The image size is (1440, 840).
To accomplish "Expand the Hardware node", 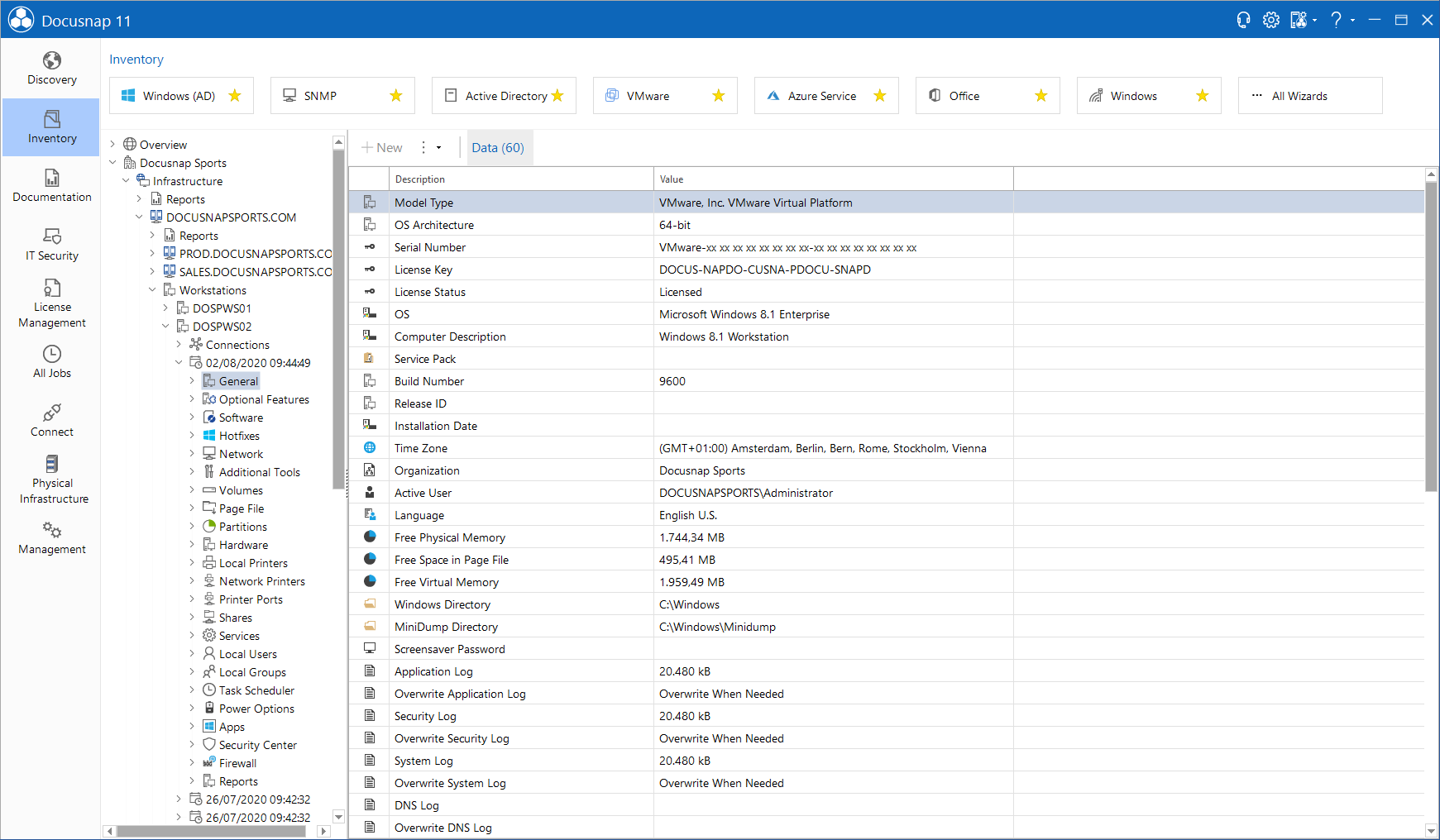I will coord(192,545).
